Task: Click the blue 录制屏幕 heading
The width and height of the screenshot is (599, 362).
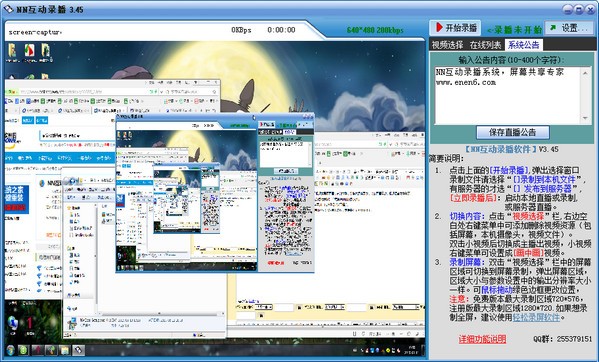Action: pyautogui.click(x=467, y=262)
